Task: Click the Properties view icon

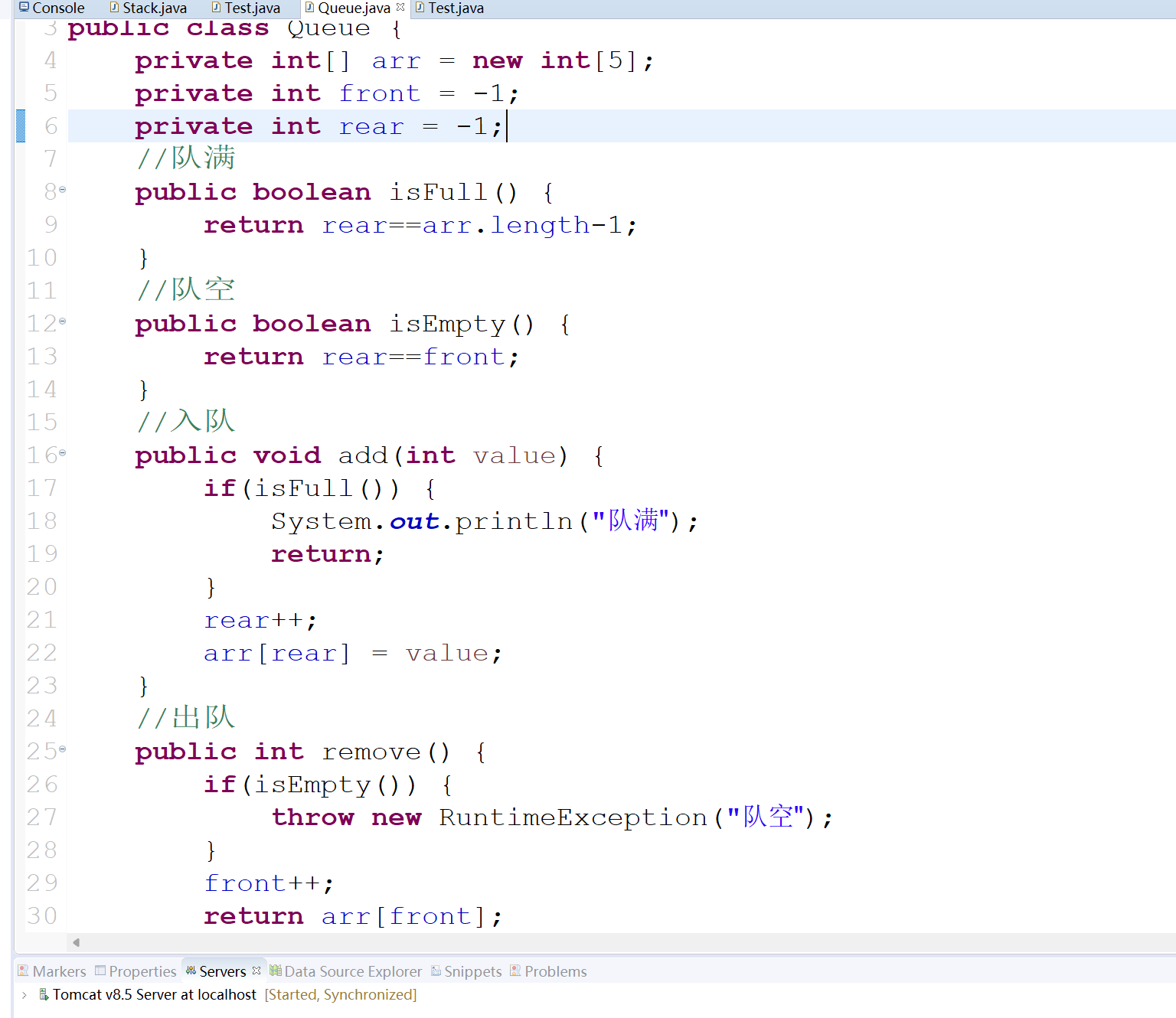Action: [x=100, y=971]
